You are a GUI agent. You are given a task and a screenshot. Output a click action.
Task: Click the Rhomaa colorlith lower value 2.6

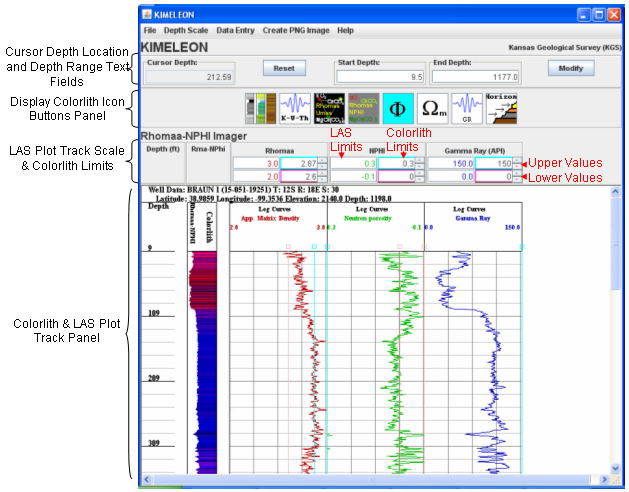click(299, 177)
